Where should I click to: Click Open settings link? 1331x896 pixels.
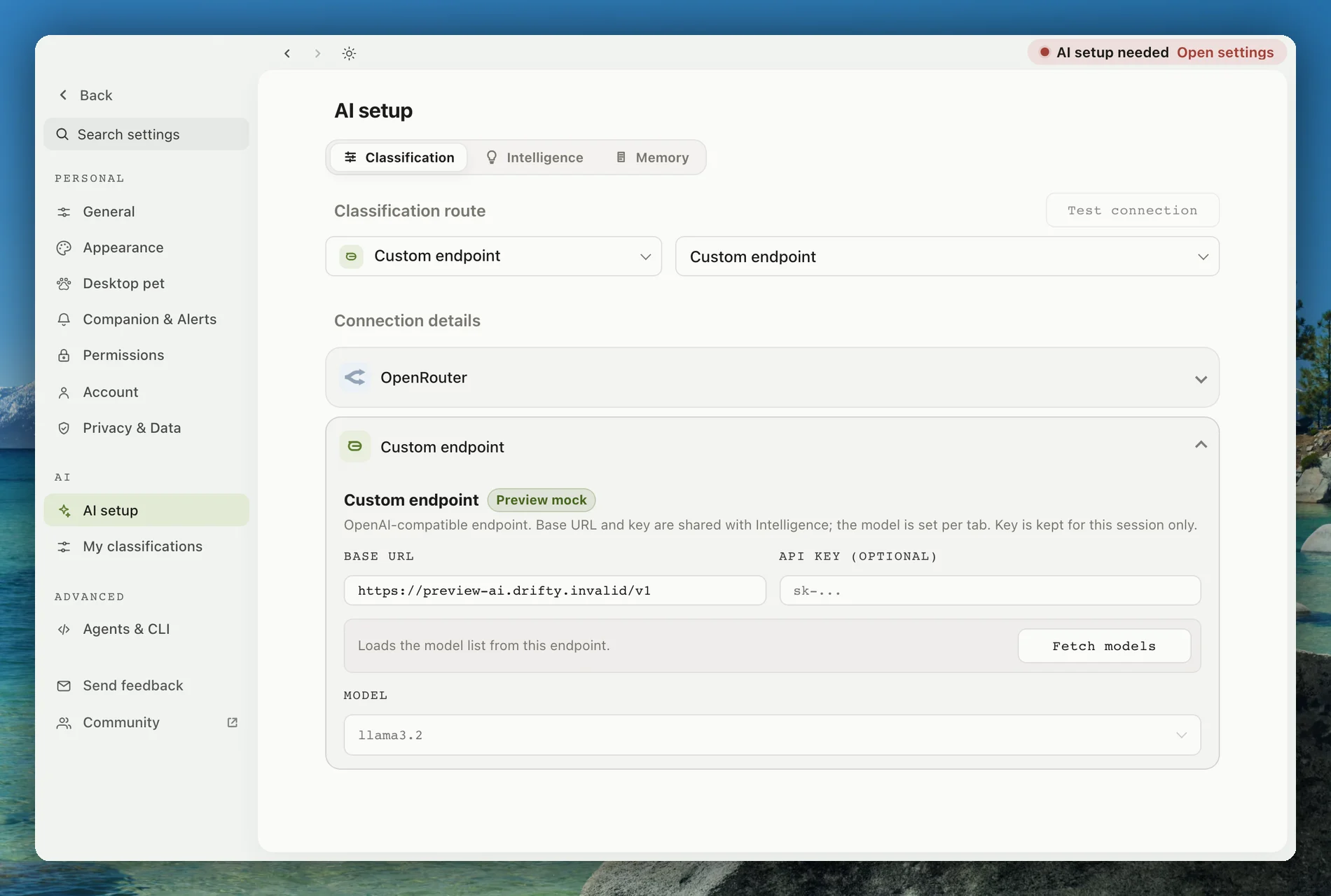[1225, 53]
